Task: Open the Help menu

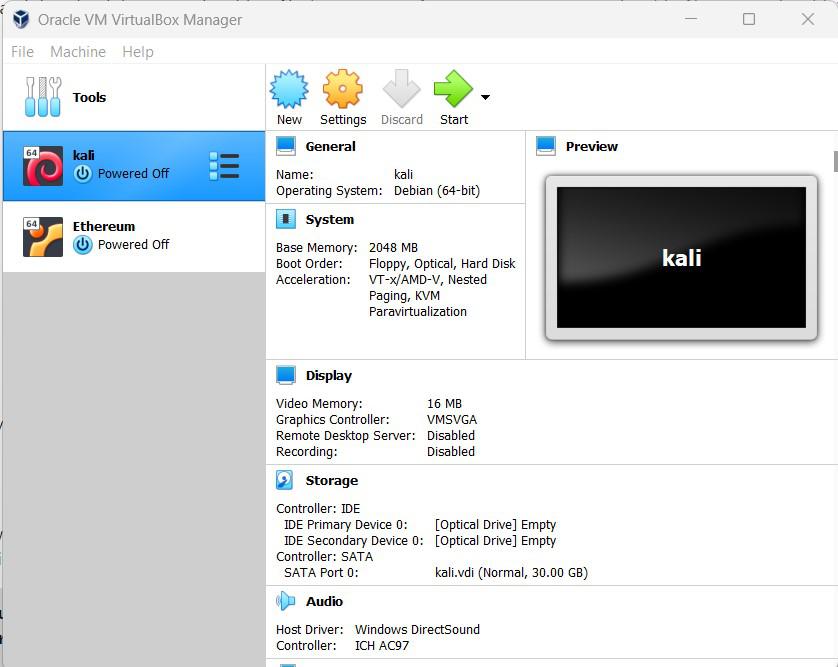Action: click(x=138, y=52)
